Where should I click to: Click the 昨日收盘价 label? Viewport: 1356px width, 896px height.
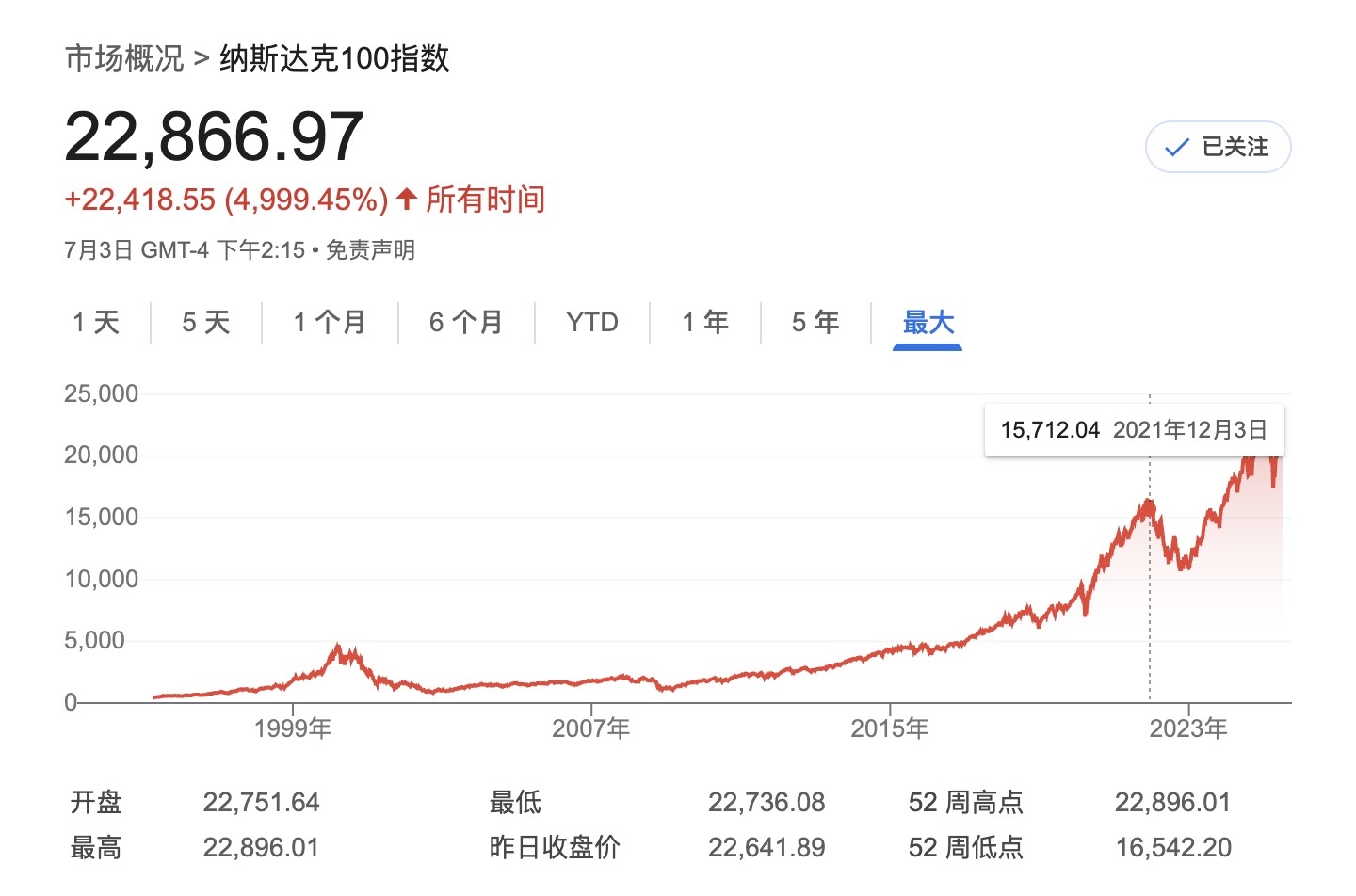click(x=555, y=848)
